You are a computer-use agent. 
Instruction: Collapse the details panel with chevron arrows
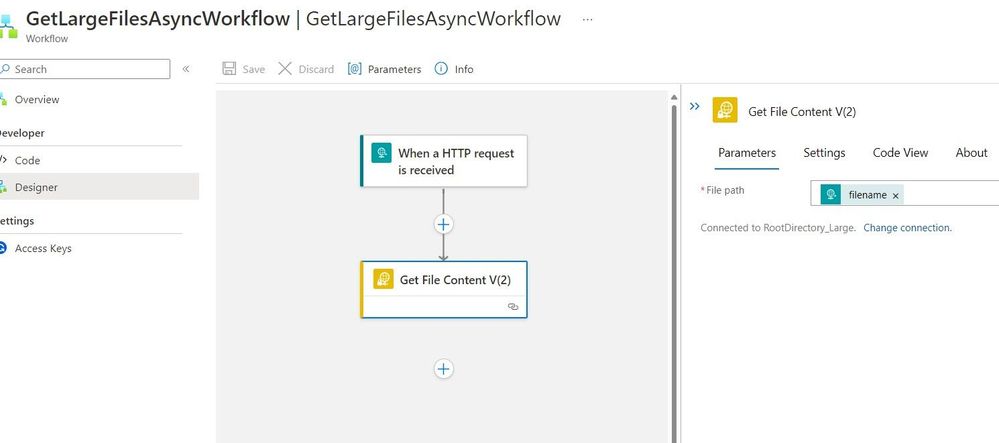point(695,106)
